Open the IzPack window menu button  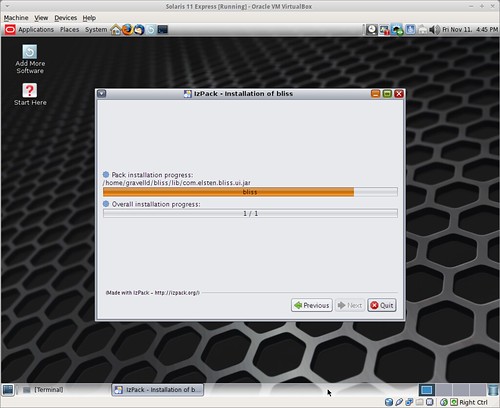pos(102,94)
